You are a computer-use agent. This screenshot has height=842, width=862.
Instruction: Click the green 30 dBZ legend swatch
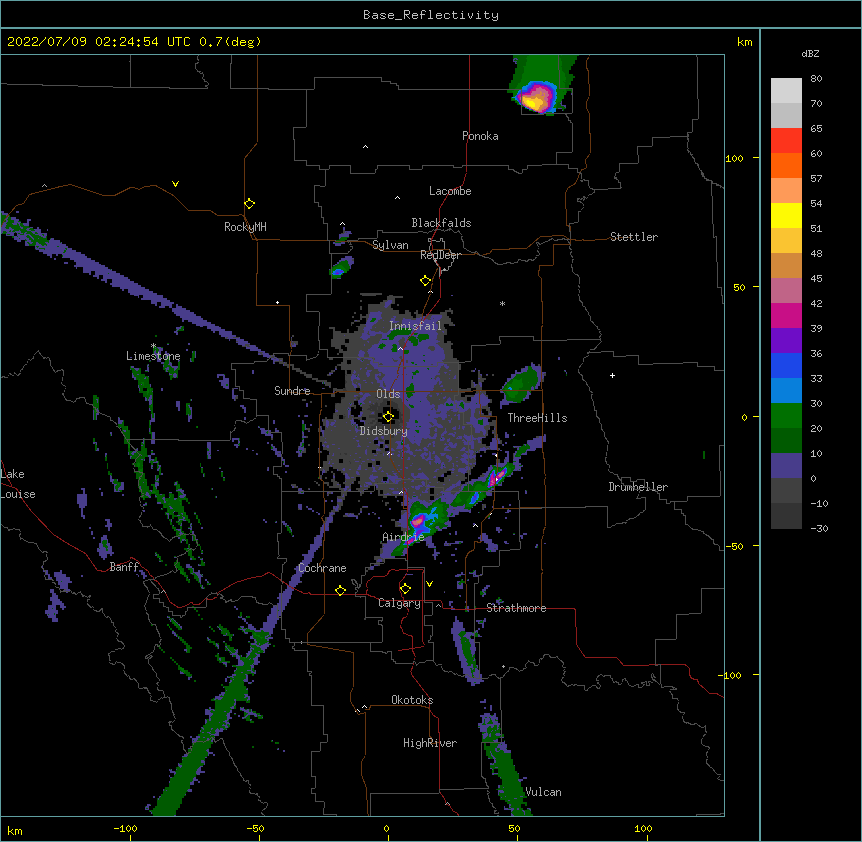(x=786, y=416)
